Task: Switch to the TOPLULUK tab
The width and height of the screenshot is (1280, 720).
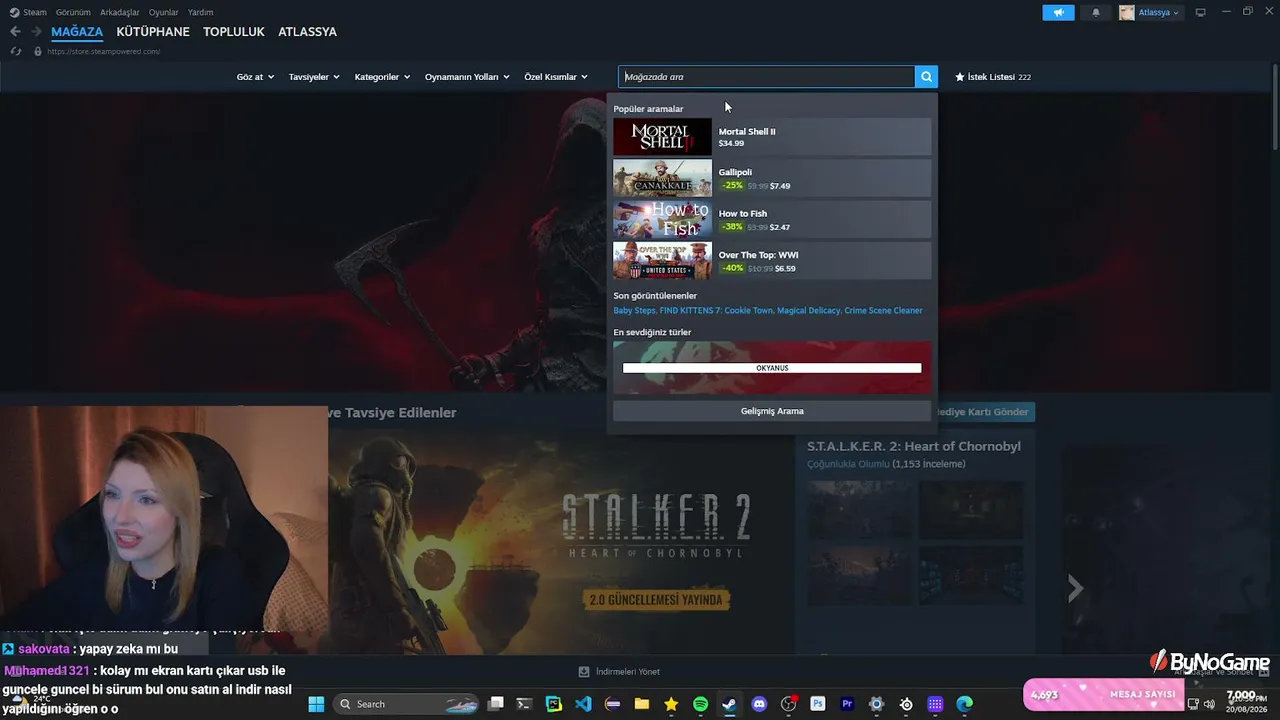Action: (234, 32)
